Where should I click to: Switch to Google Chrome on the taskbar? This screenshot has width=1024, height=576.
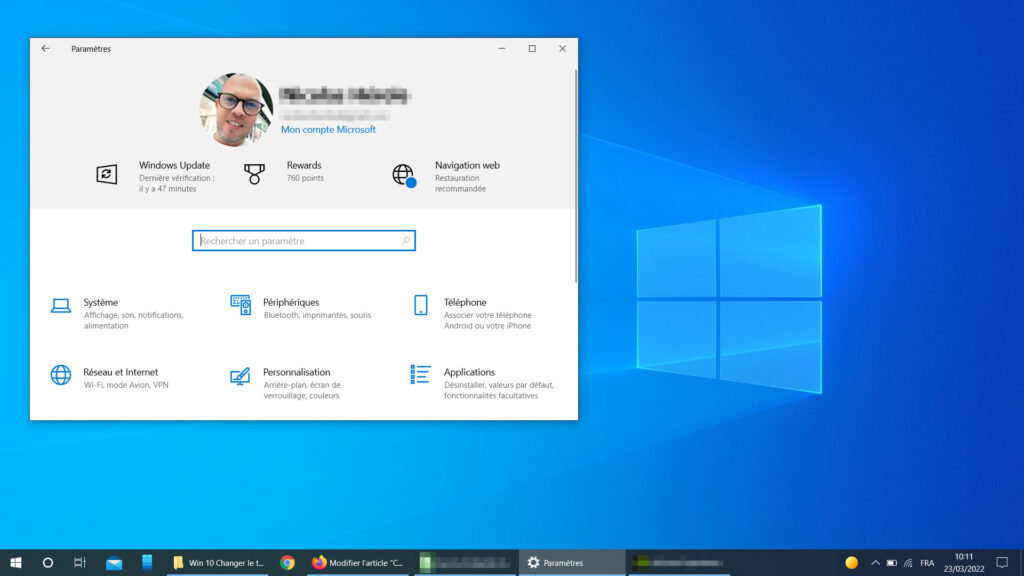click(x=287, y=562)
